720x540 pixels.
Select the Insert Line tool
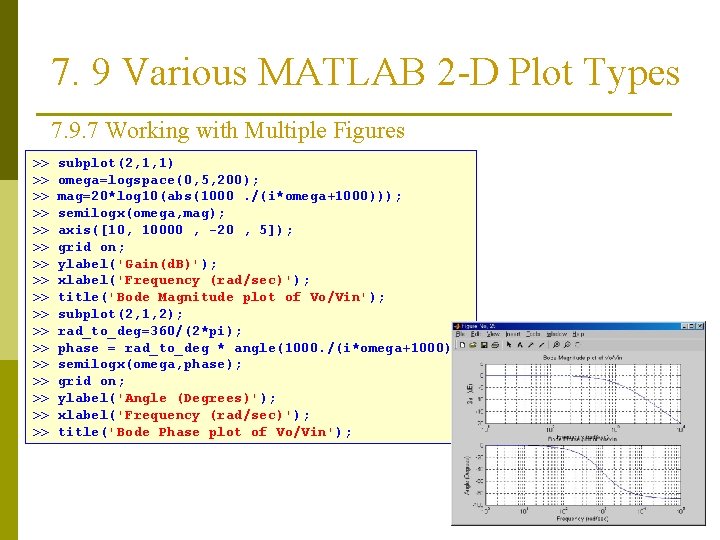click(541, 345)
